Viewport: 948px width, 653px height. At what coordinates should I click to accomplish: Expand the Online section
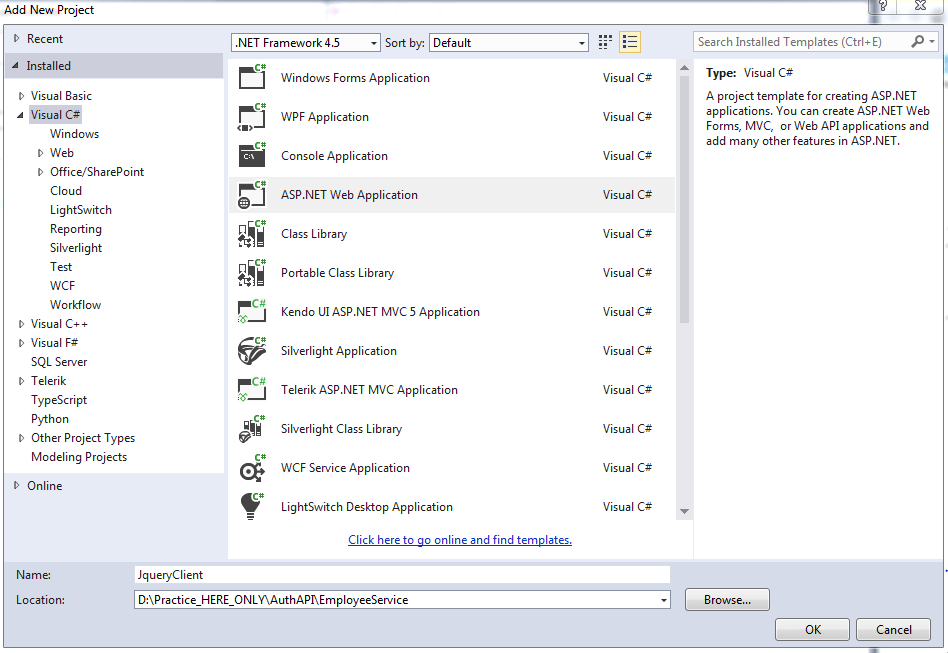17,485
